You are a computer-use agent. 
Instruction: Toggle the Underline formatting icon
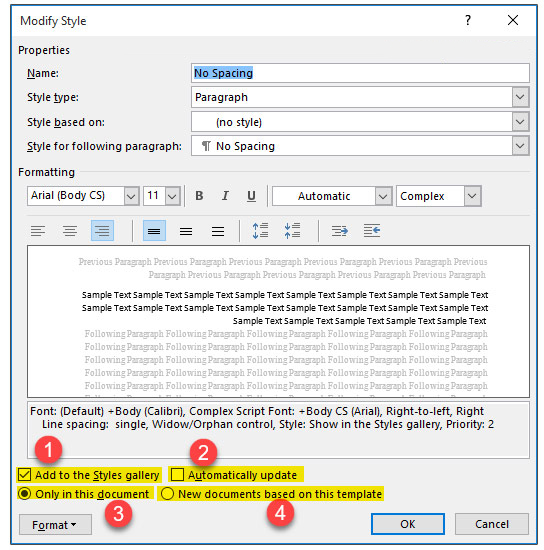[251, 196]
